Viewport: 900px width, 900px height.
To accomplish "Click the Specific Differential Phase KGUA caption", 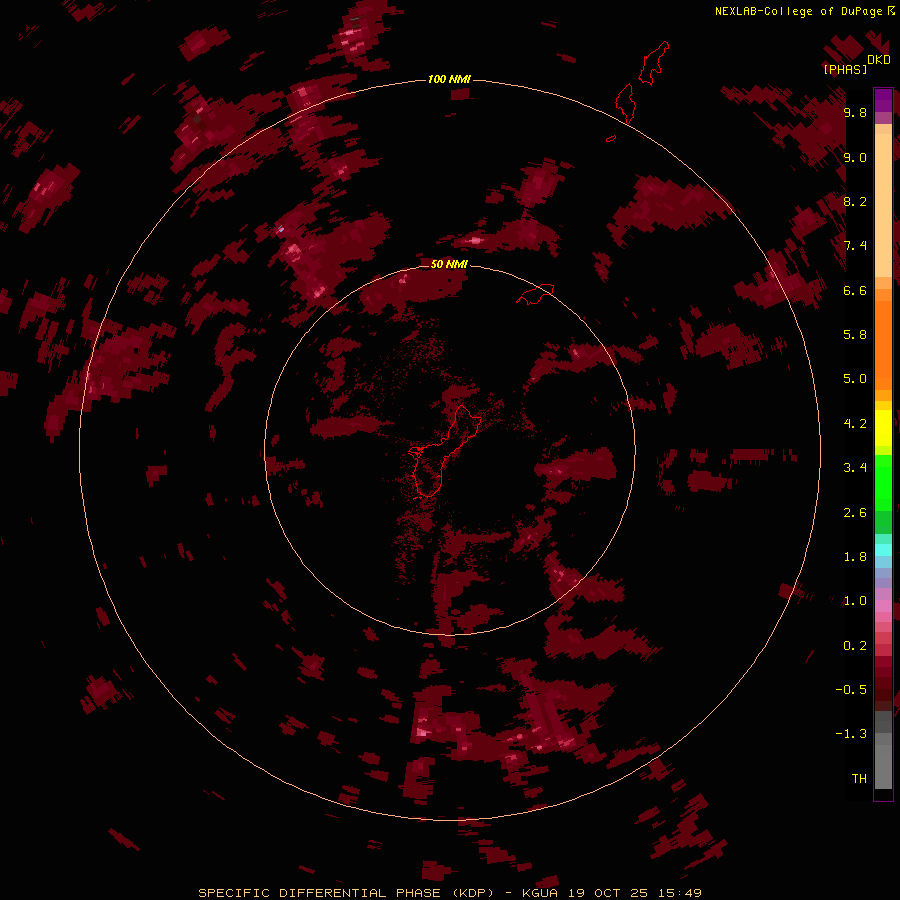I will coord(450,893).
